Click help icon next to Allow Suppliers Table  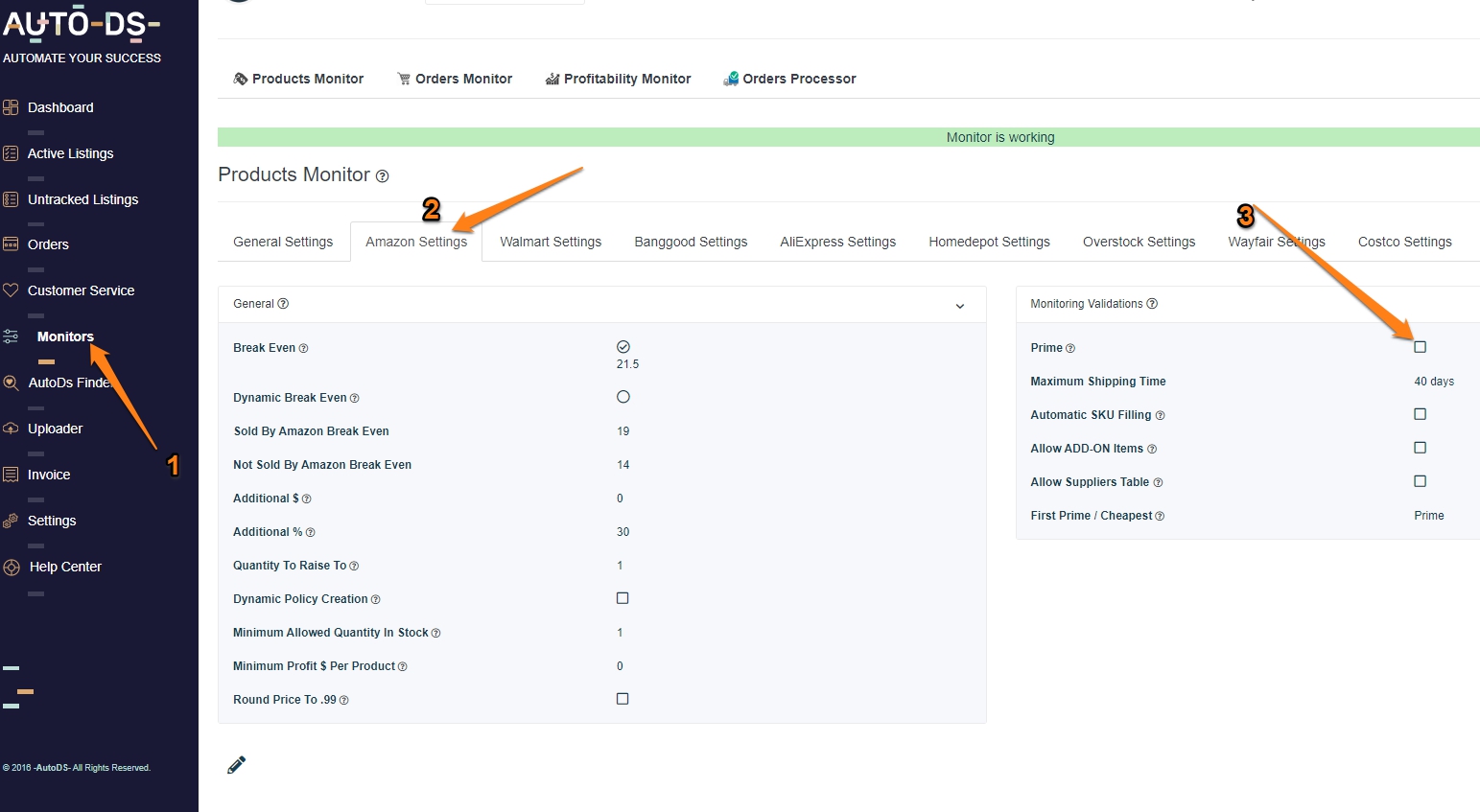point(1158,483)
